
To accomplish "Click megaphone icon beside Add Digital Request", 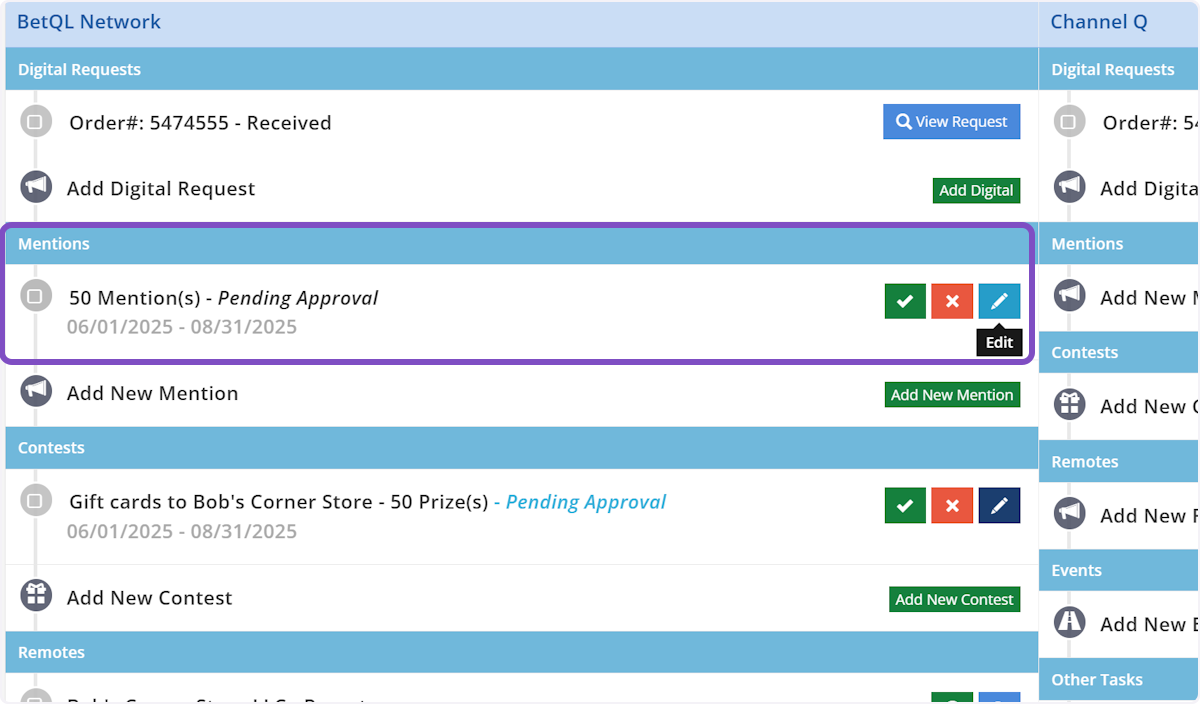I will [36, 187].
